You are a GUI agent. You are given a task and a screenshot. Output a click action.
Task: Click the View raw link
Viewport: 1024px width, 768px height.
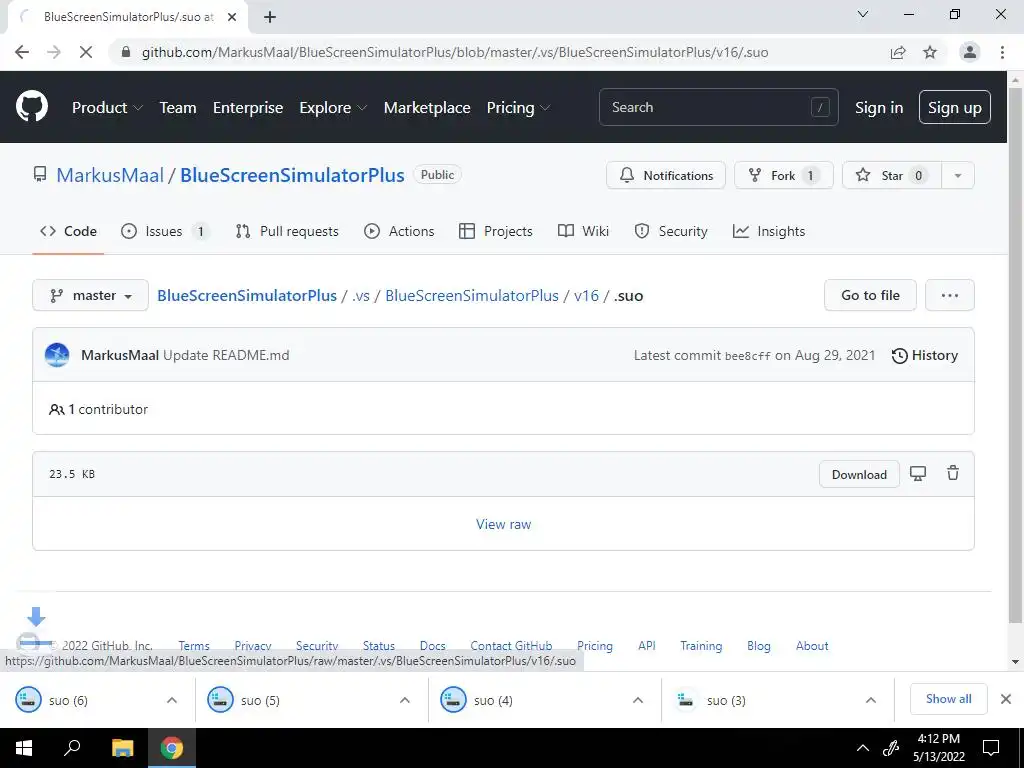(x=504, y=524)
